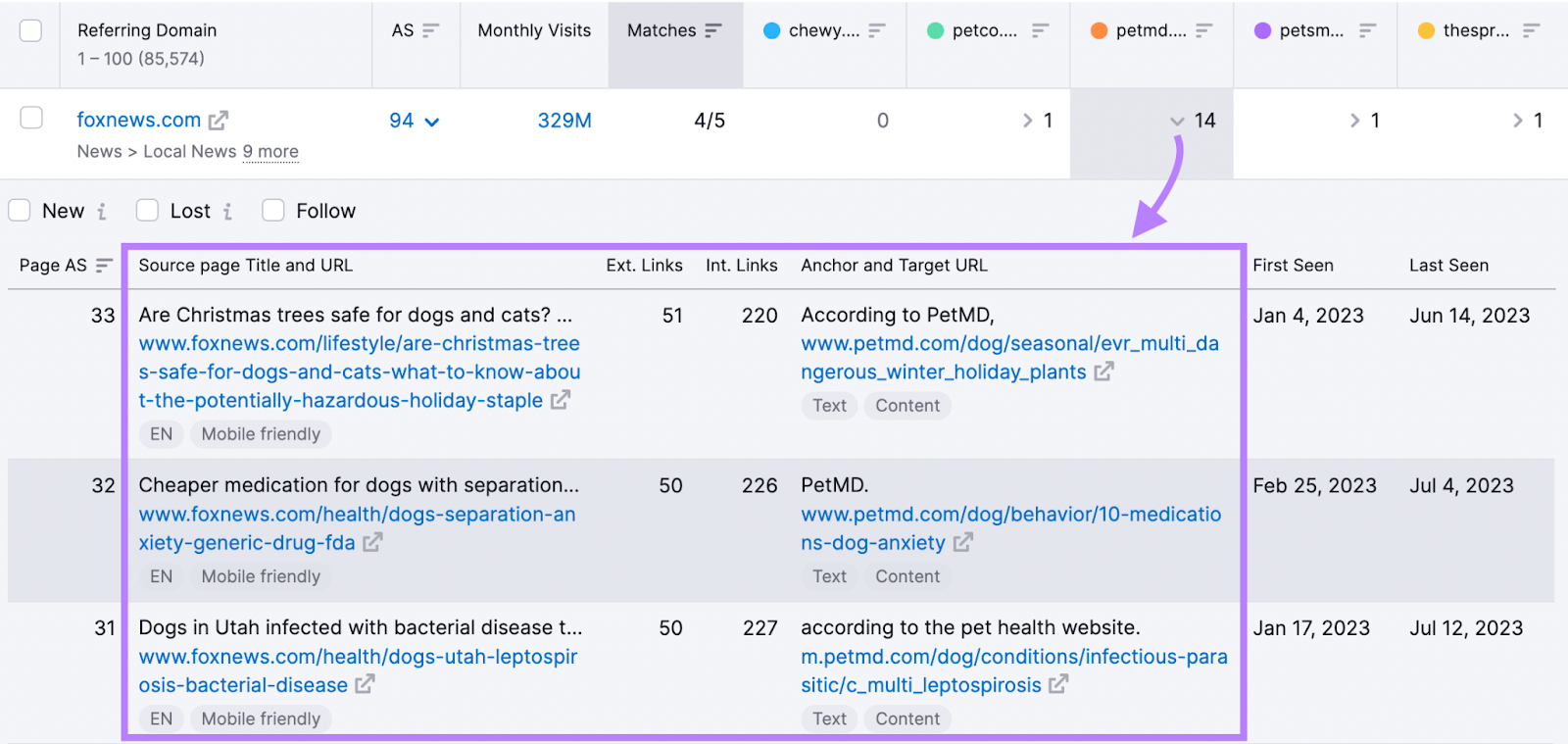Image resolution: width=1568 pixels, height=744 pixels.
Task: Click Last Seen column header
Action: pos(1448,266)
